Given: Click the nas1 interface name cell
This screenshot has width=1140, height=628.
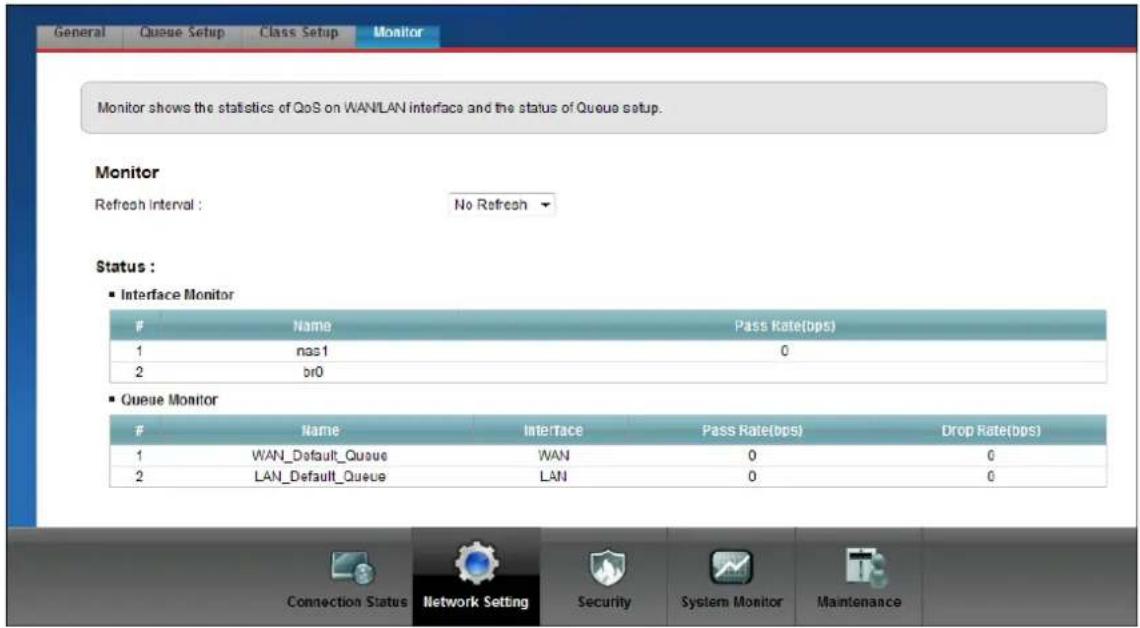Looking at the screenshot, I should 312,351.
